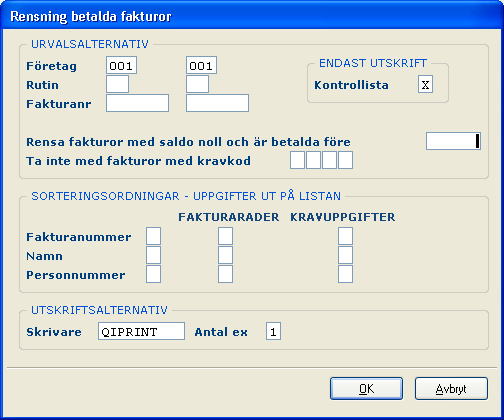This screenshot has height=420, width=504.
Task: Toggle Kravuppgifter box for Fakturanummer row
Action: click(x=345, y=236)
